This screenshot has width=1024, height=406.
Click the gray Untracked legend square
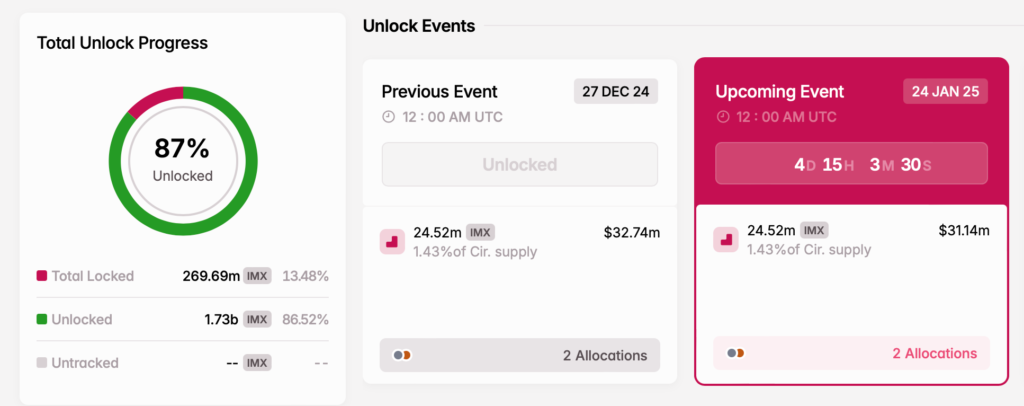pos(42,363)
